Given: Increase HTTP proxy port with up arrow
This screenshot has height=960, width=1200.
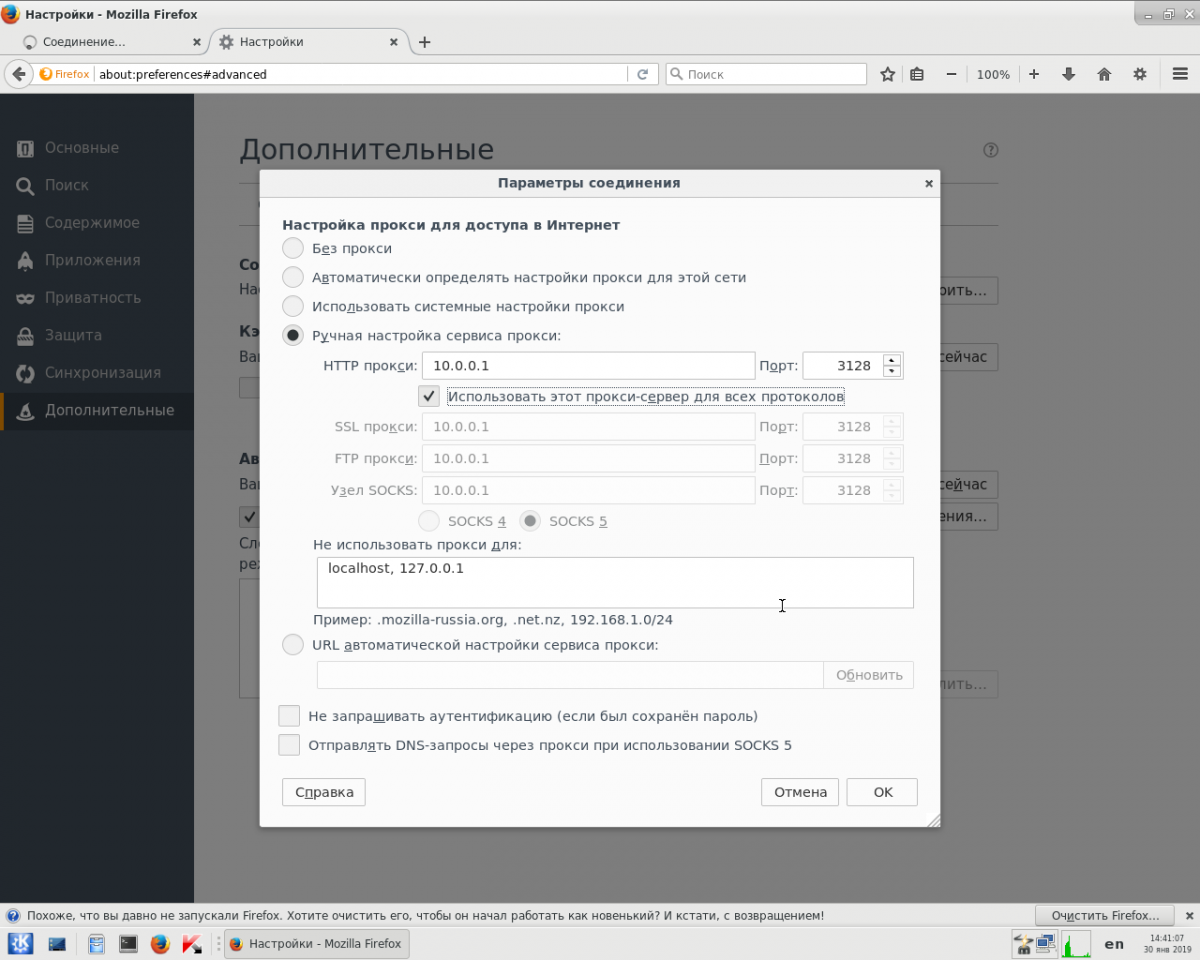Looking at the screenshot, I should click(x=892, y=360).
